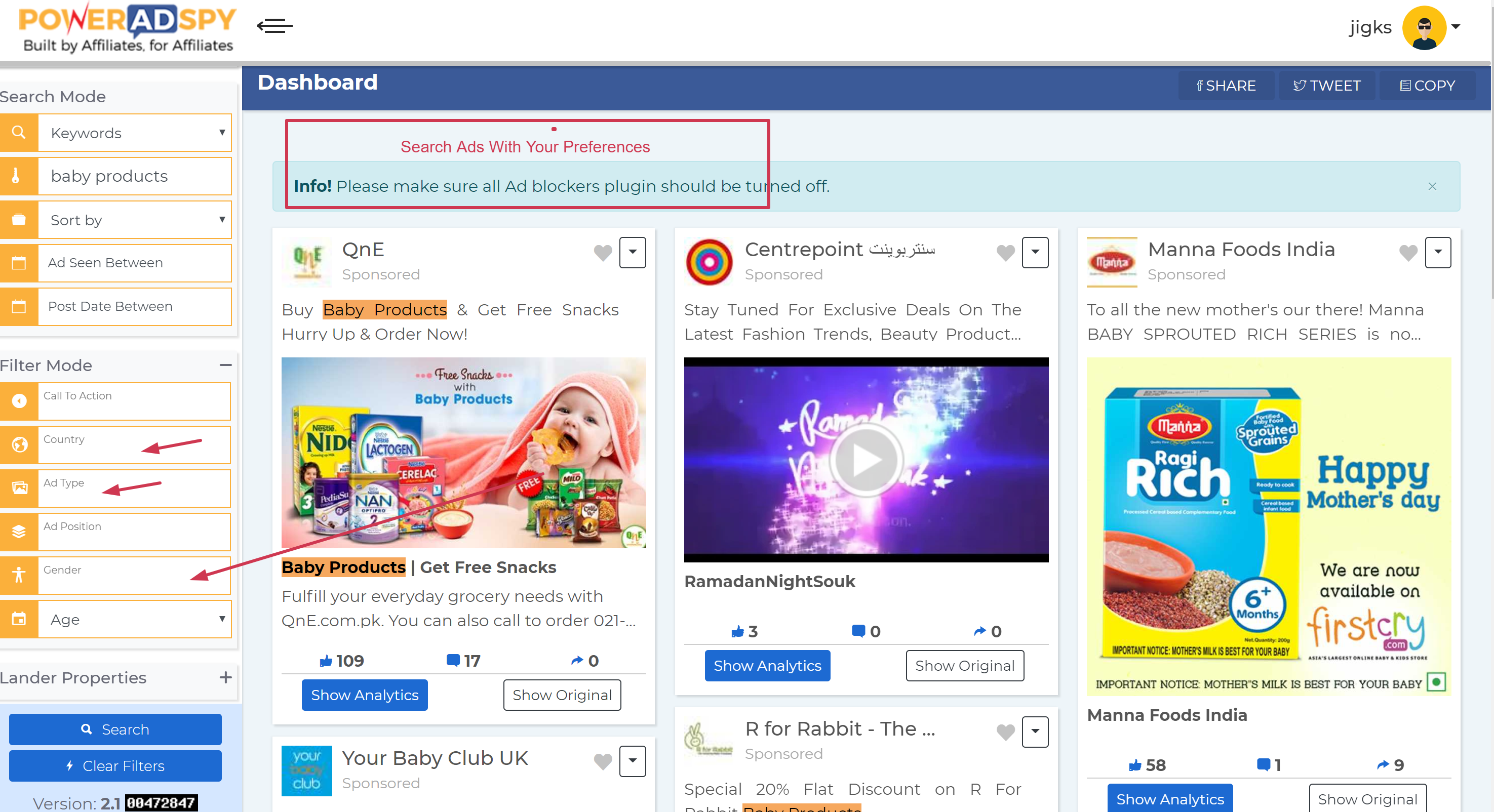Viewport: 1494px width, 812px height.
Task: Click the hamburger menu next to the logo
Action: coord(274,26)
